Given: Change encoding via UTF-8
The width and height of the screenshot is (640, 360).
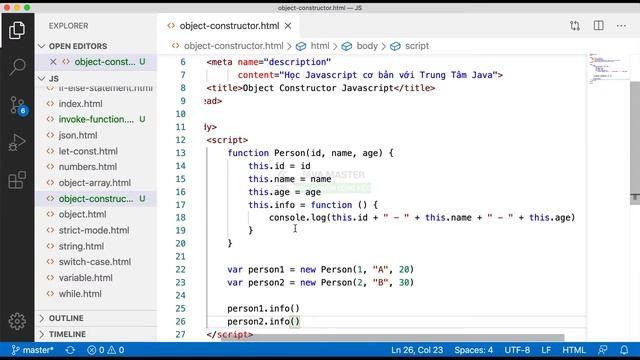Looking at the screenshot, I should point(517,350).
